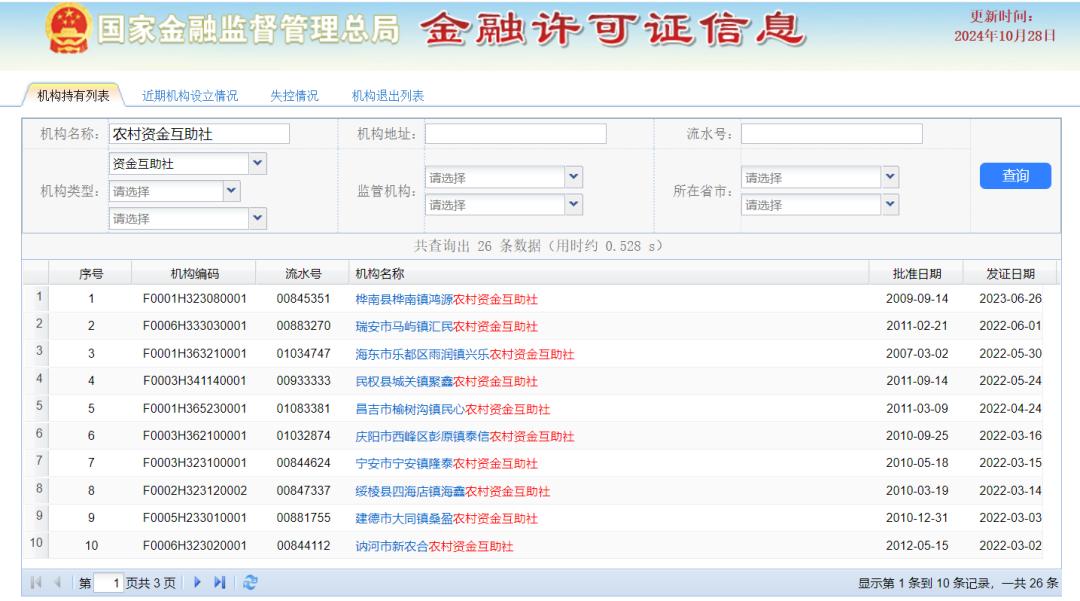Open the third 机构类型 dropdown
The image size is (1080, 601).
(257, 218)
